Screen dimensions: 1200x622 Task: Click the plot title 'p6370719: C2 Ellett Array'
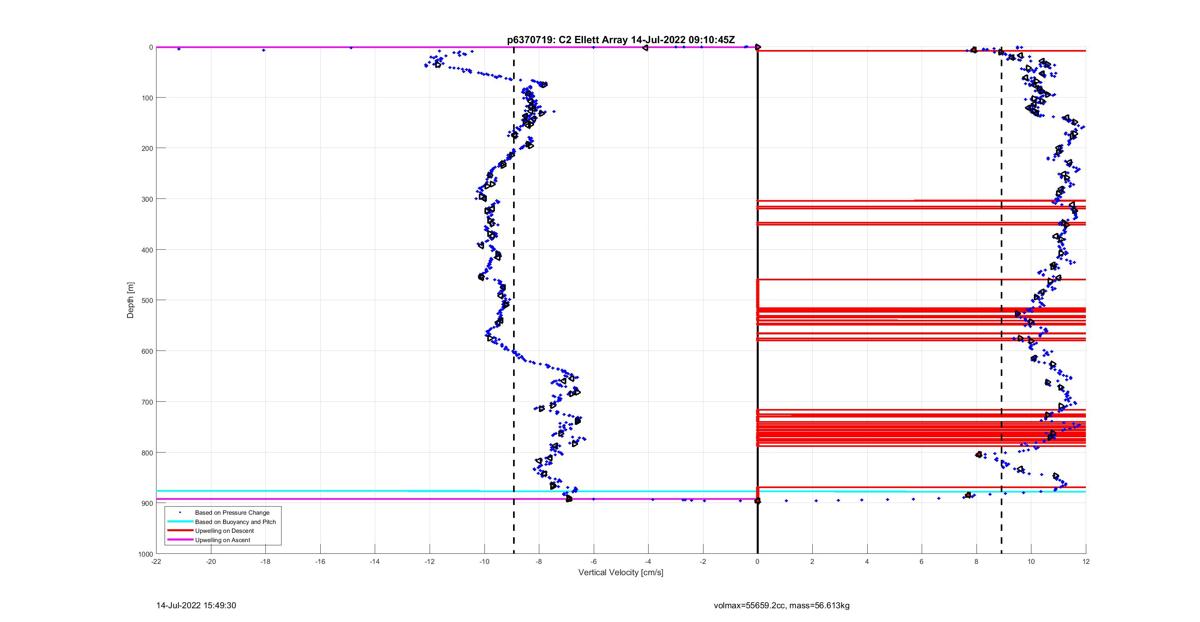(567, 40)
